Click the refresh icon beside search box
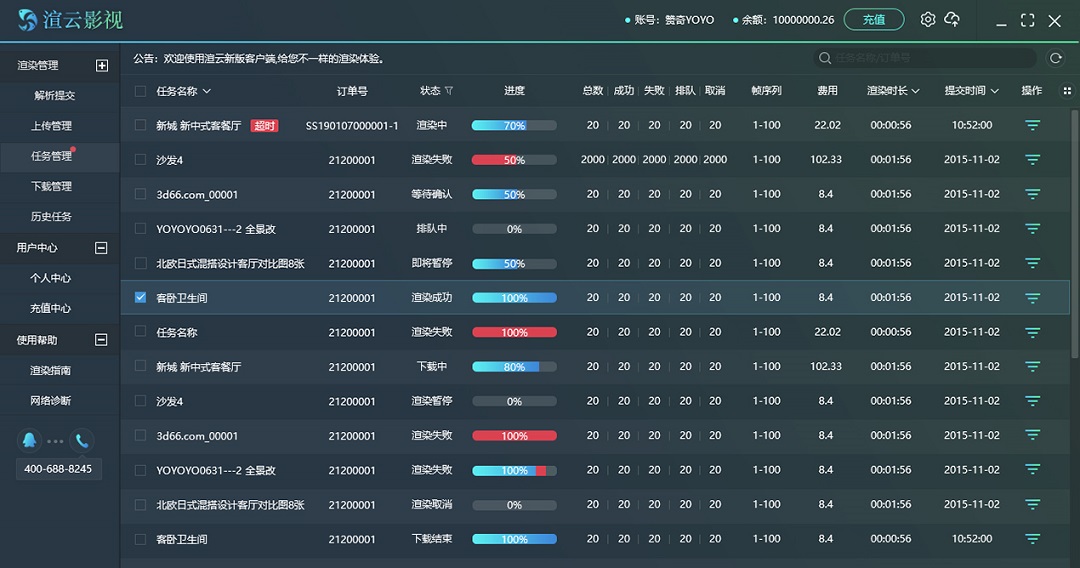Viewport: 1080px width, 568px height. [1055, 59]
